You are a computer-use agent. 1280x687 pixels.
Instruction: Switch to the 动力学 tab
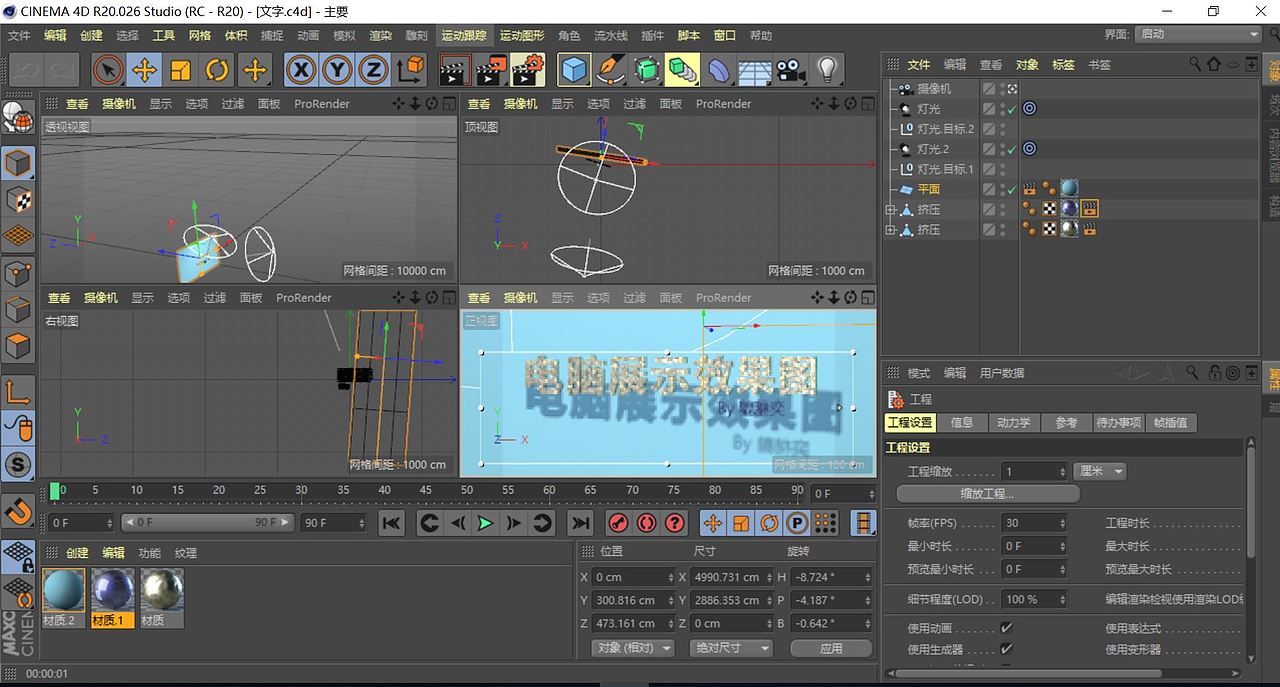(1013, 423)
